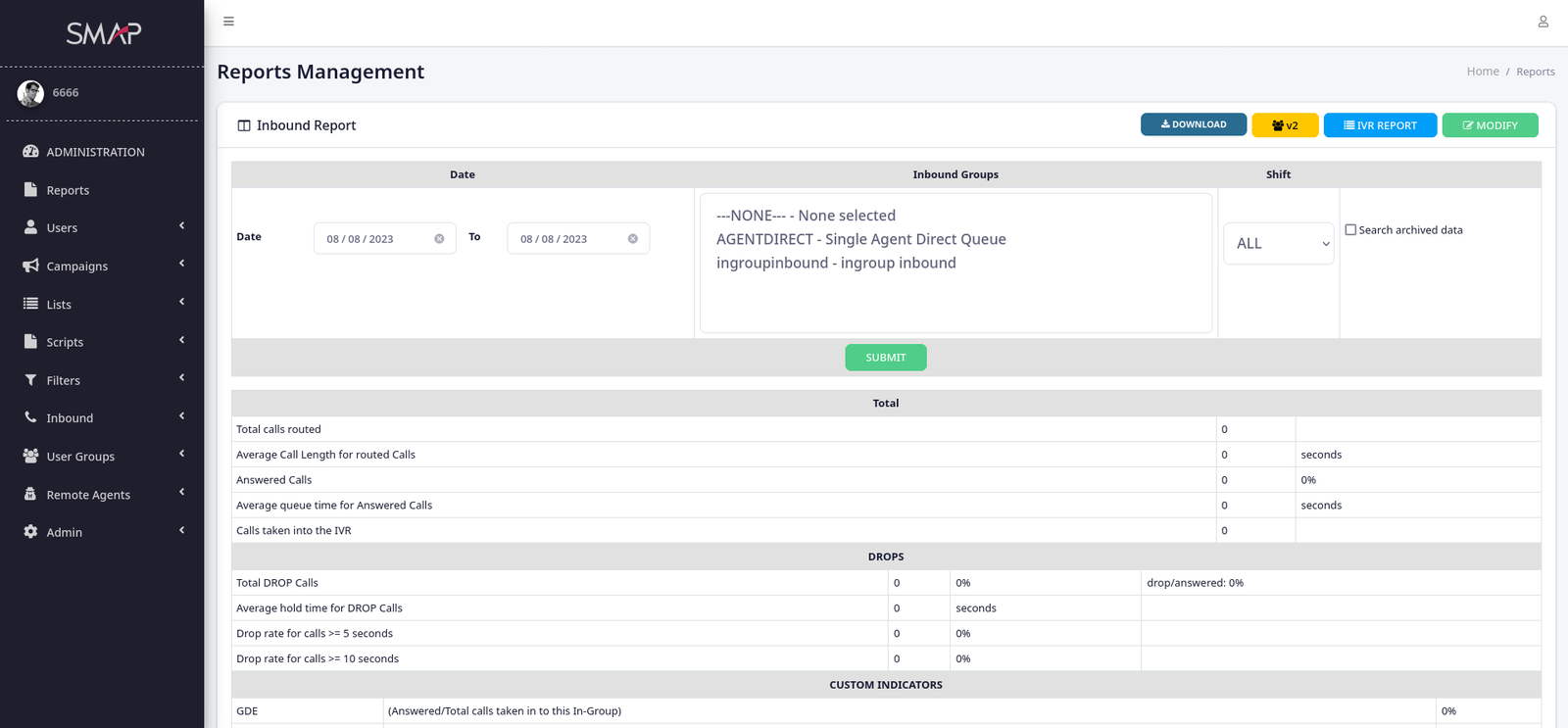Click the Total calls routed row label
Viewport: 1568px width, 728px height.
pos(278,429)
